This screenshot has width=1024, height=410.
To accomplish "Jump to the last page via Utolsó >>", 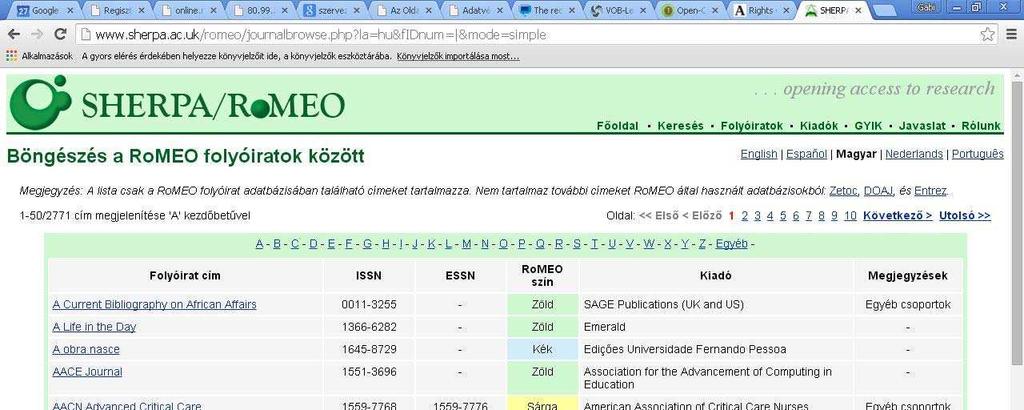I will click(965, 215).
